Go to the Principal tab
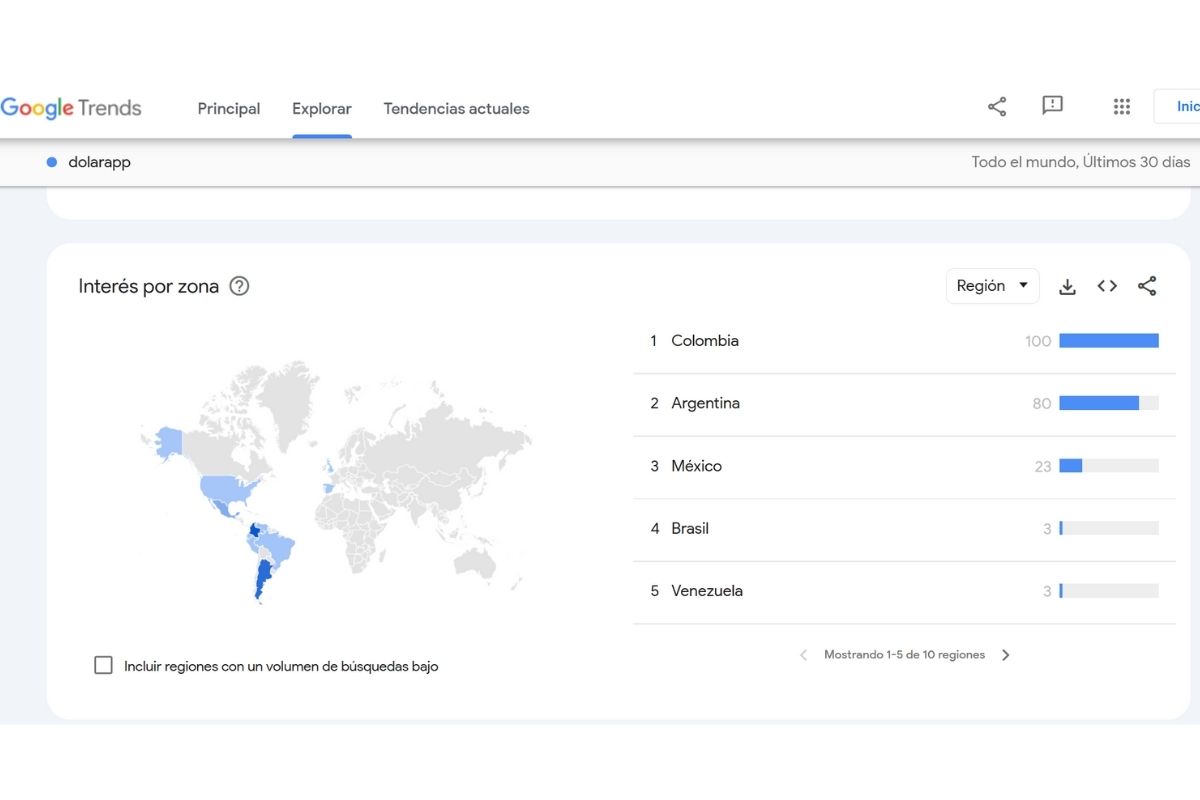Screen dimensions: 1200x800 tap(229, 108)
